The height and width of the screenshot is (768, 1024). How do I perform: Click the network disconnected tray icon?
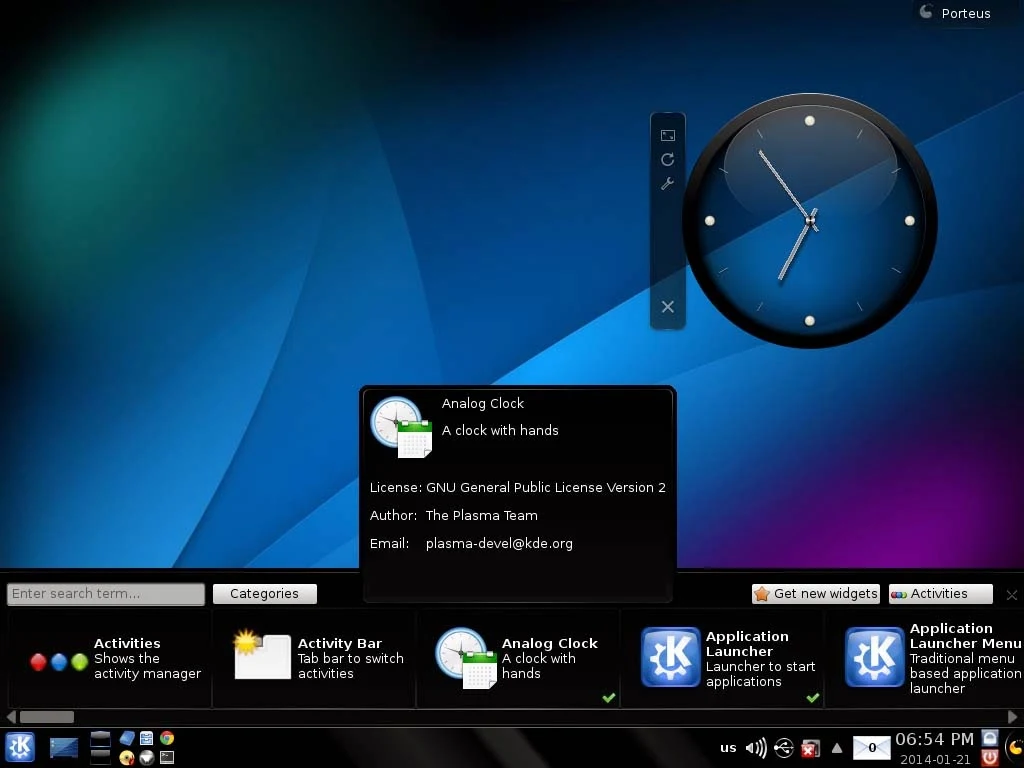pos(810,749)
